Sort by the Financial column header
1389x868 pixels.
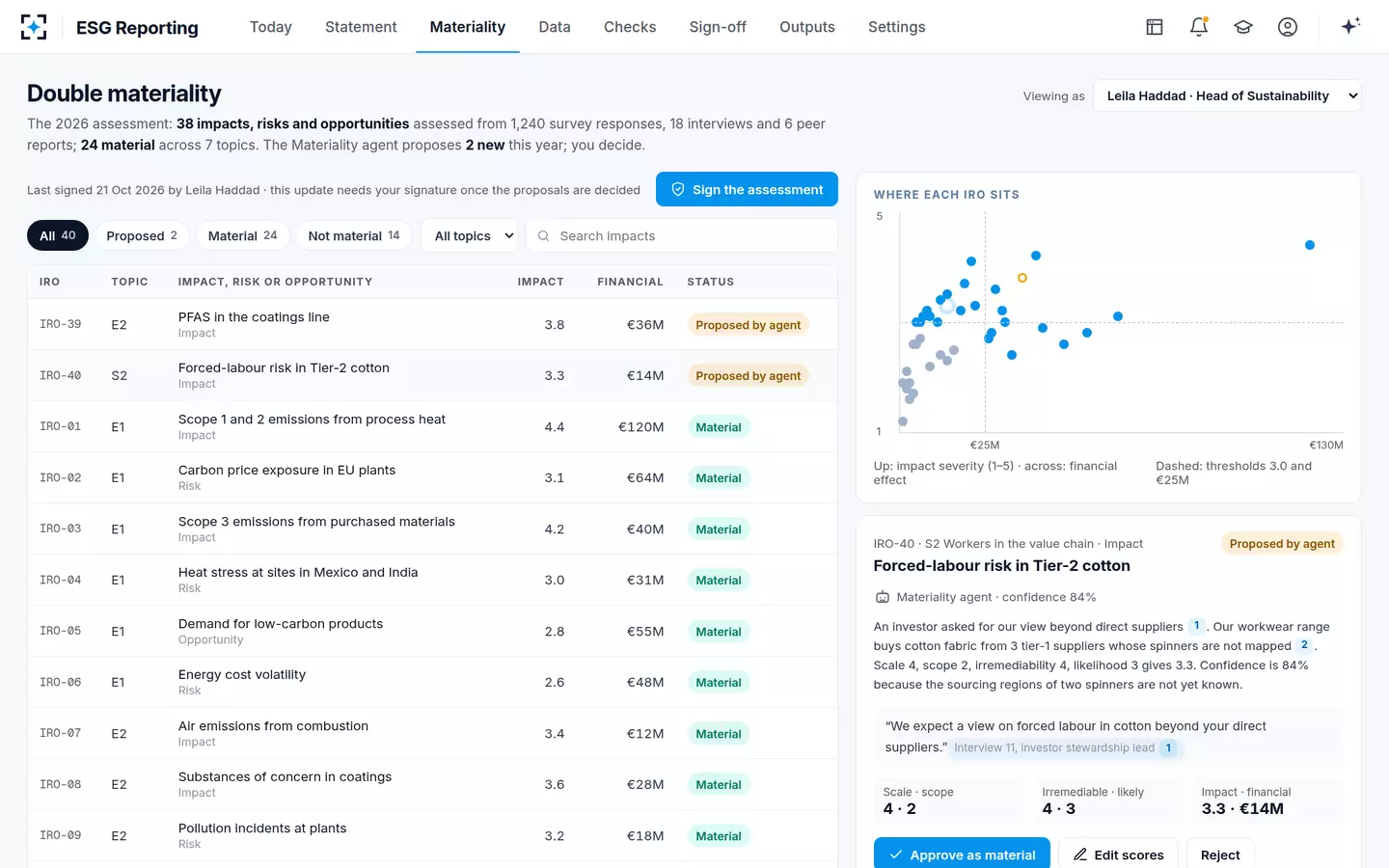click(x=630, y=282)
